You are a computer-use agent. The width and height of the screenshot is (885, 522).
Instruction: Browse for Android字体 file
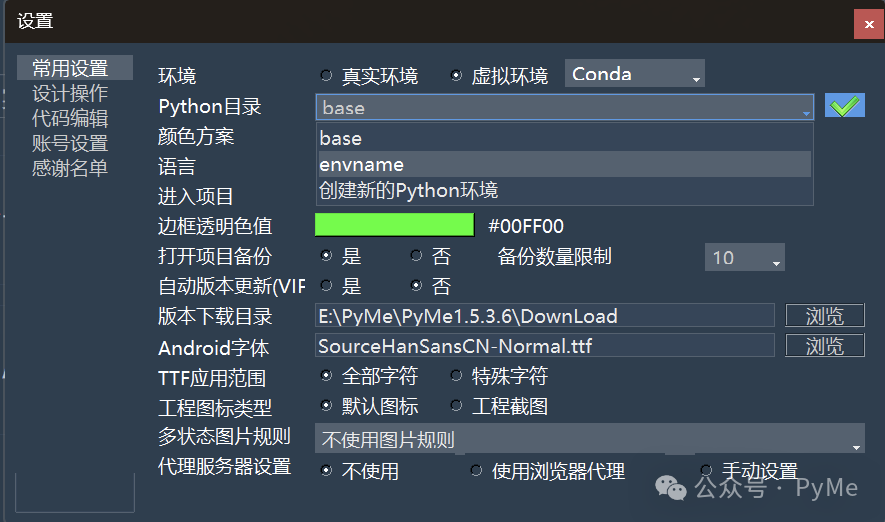(825, 345)
